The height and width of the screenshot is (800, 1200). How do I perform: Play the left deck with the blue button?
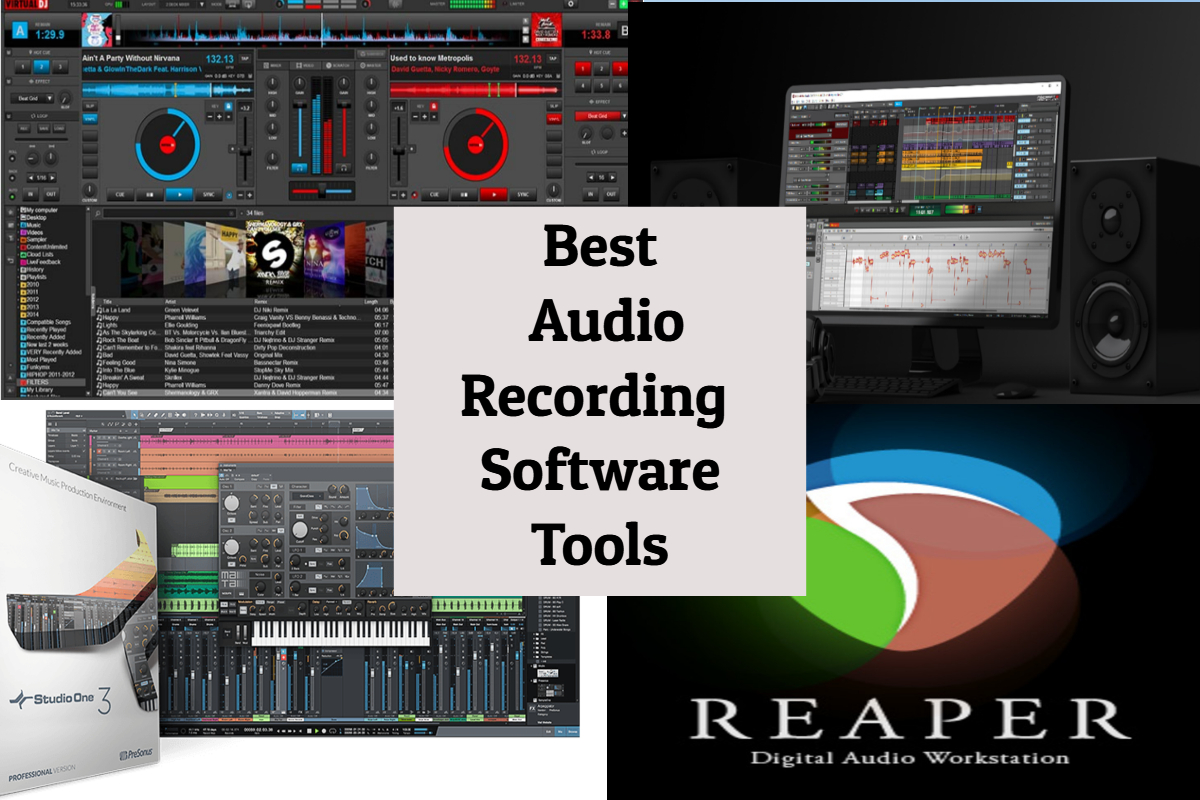point(179,195)
